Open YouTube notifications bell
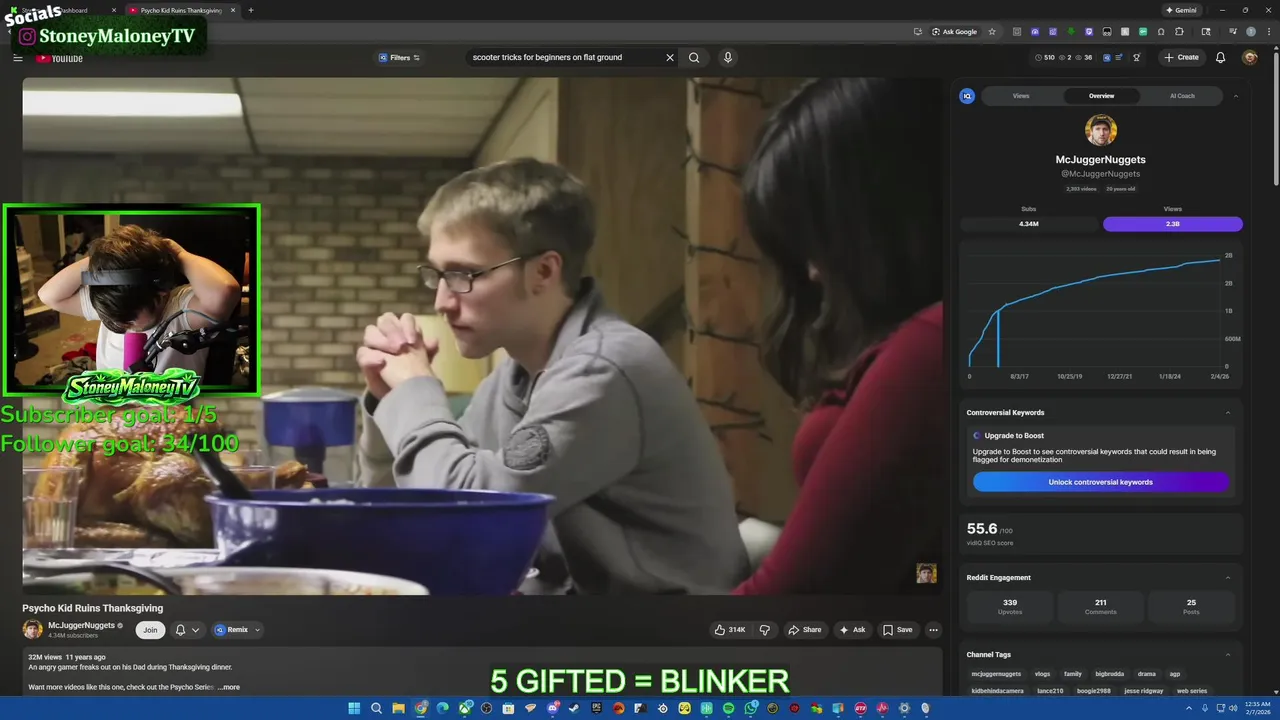The width and height of the screenshot is (1280, 720). pyautogui.click(x=1220, y=58)
